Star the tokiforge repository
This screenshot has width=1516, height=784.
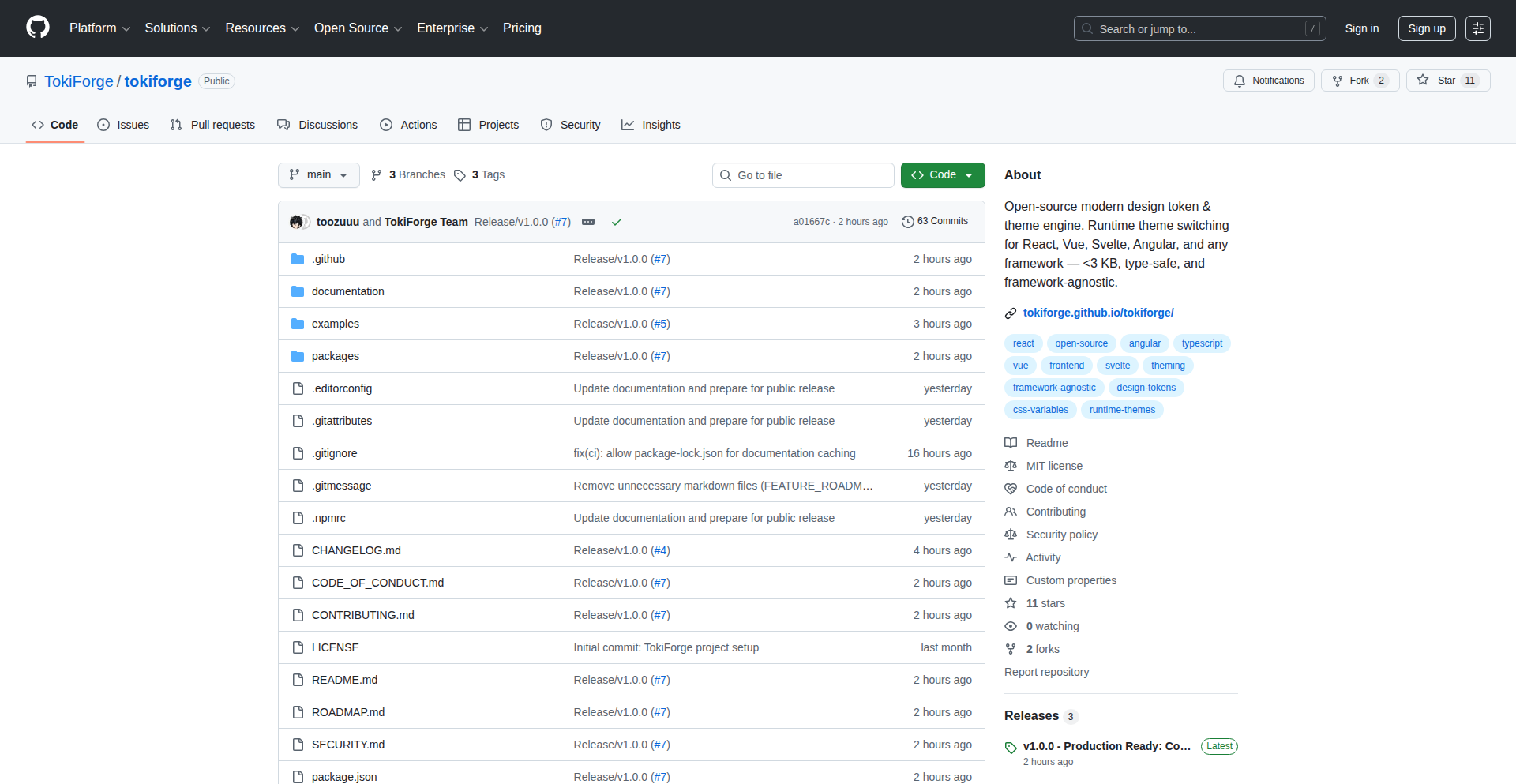(x=1447, y=80)
